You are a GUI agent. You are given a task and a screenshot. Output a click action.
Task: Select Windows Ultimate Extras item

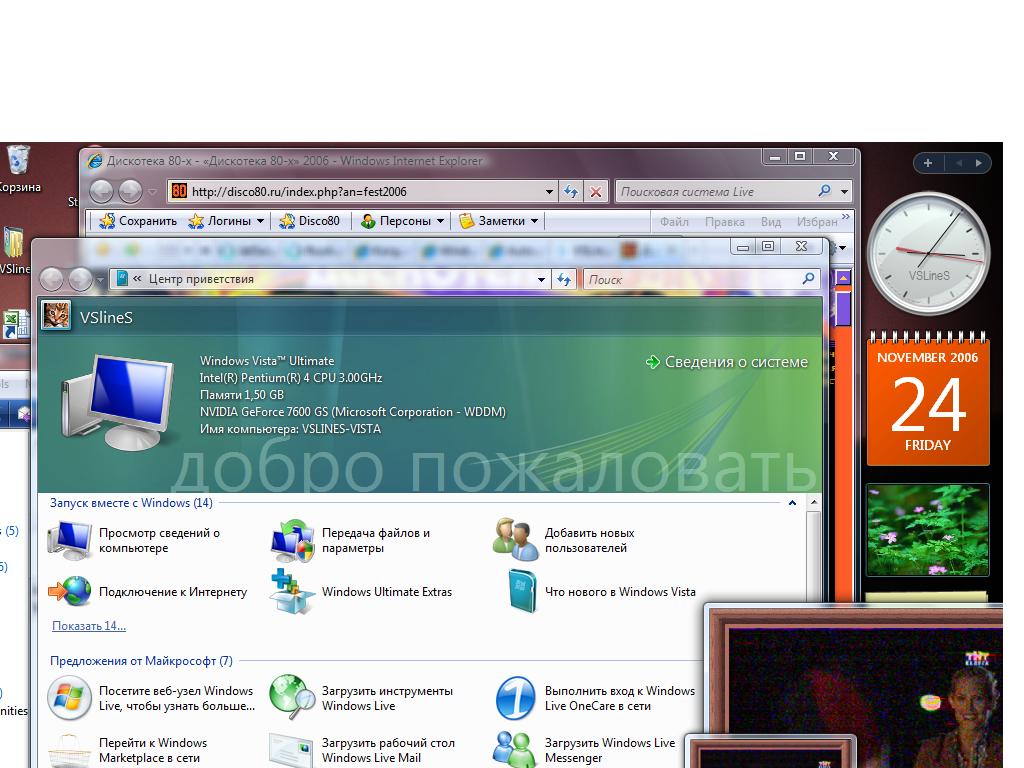click(x=361, y=592)
